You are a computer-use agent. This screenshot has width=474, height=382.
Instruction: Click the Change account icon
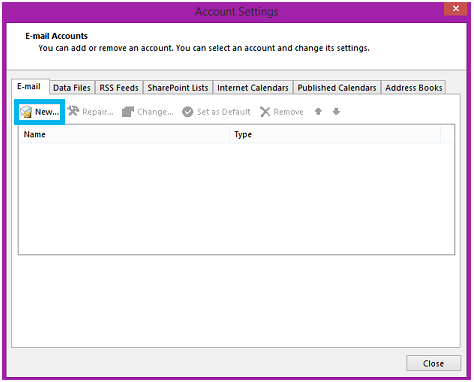[128, 112]
